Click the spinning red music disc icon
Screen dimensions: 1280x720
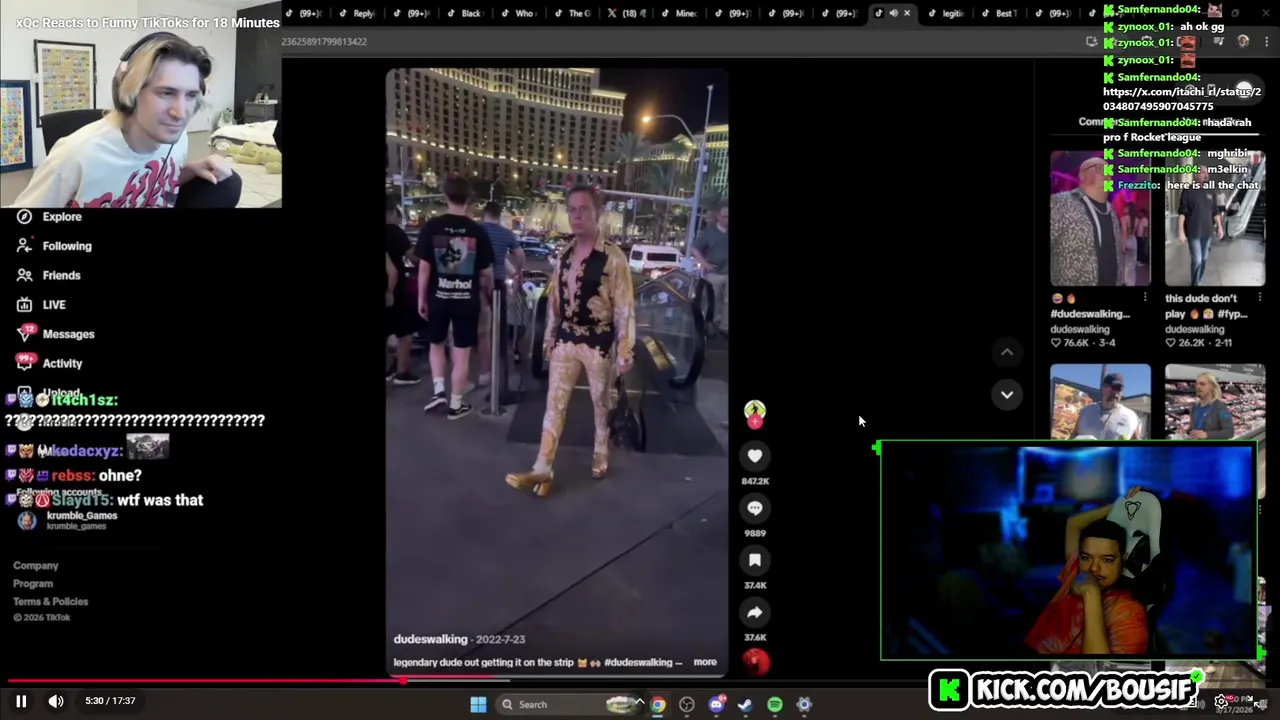point(755,661)
